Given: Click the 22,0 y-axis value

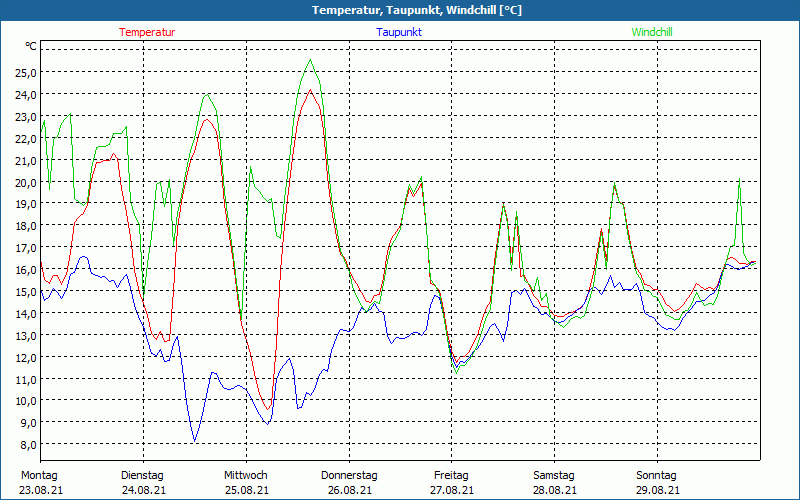Looking at the screenshot, I should 26,138.
